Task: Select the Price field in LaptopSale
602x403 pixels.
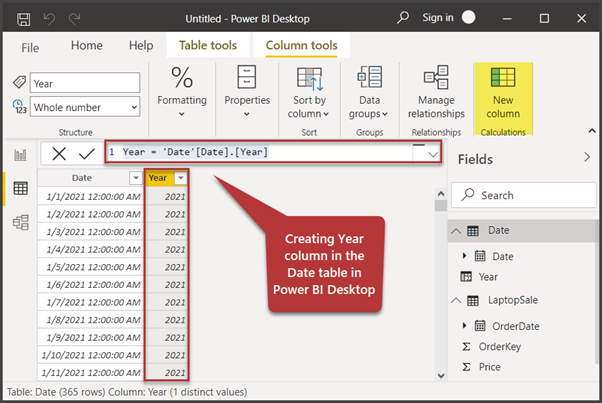Action: pos(490,367)
